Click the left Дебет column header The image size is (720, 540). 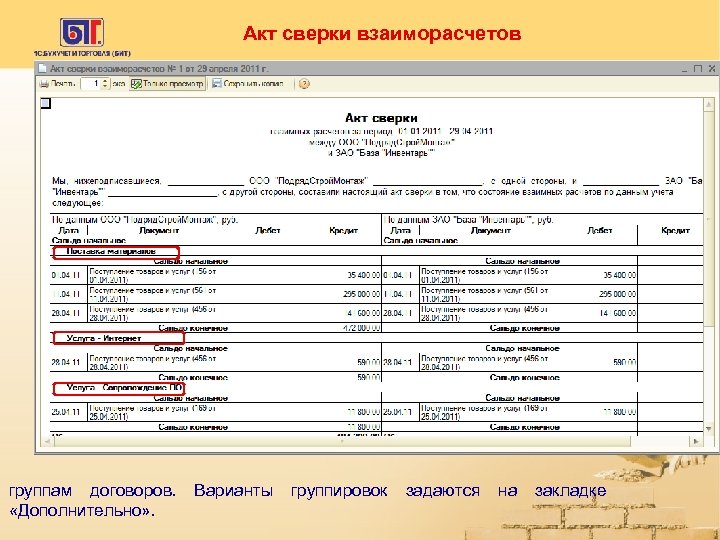tap(268, 231)
